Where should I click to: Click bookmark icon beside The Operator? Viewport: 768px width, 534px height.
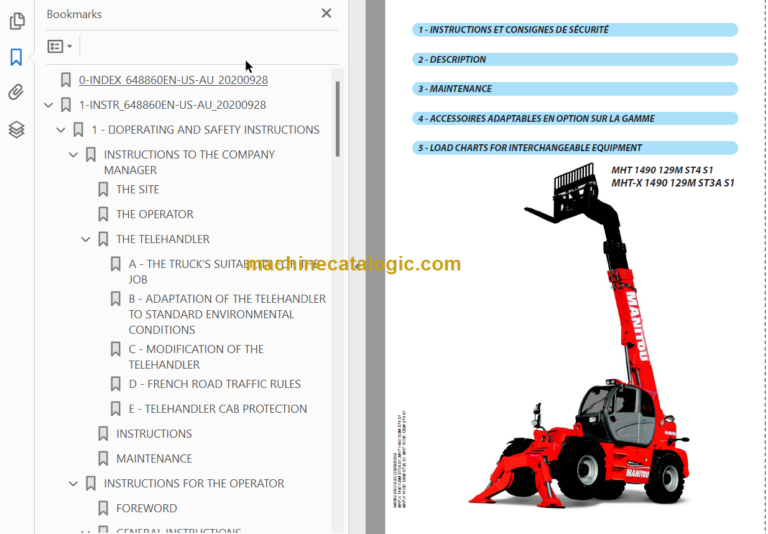click(x=103, y=215)
